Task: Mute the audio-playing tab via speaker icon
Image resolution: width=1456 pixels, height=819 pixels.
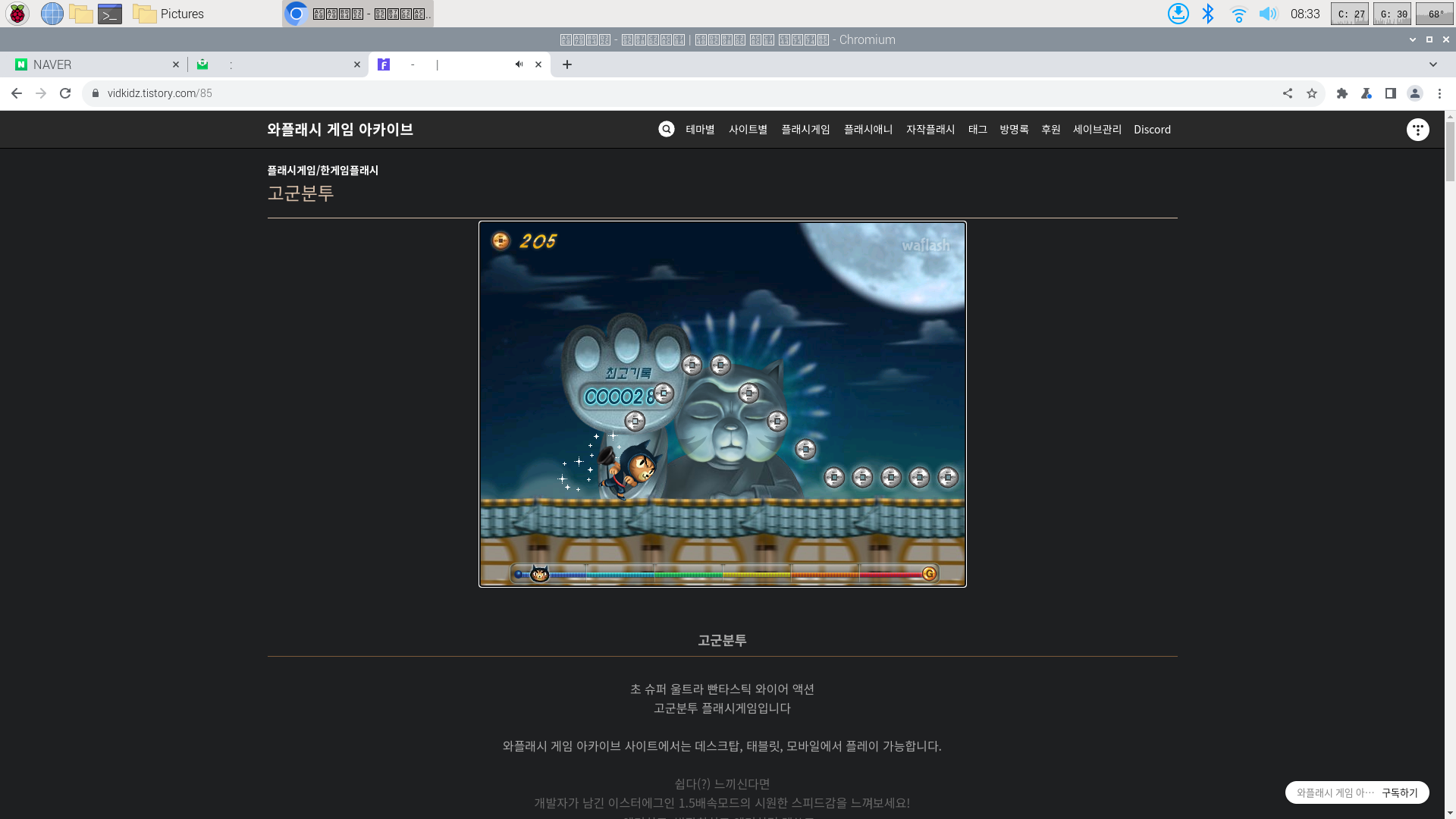Action: [519, 64]
